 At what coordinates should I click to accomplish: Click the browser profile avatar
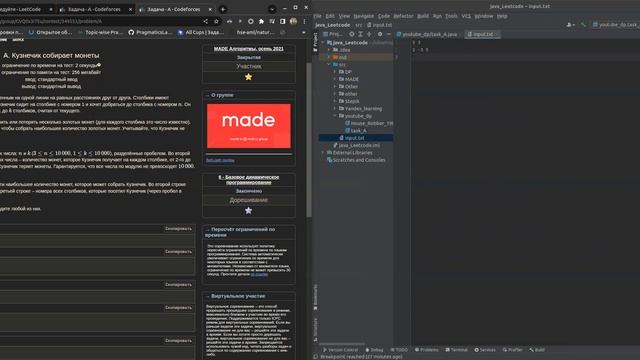(293, 21)
